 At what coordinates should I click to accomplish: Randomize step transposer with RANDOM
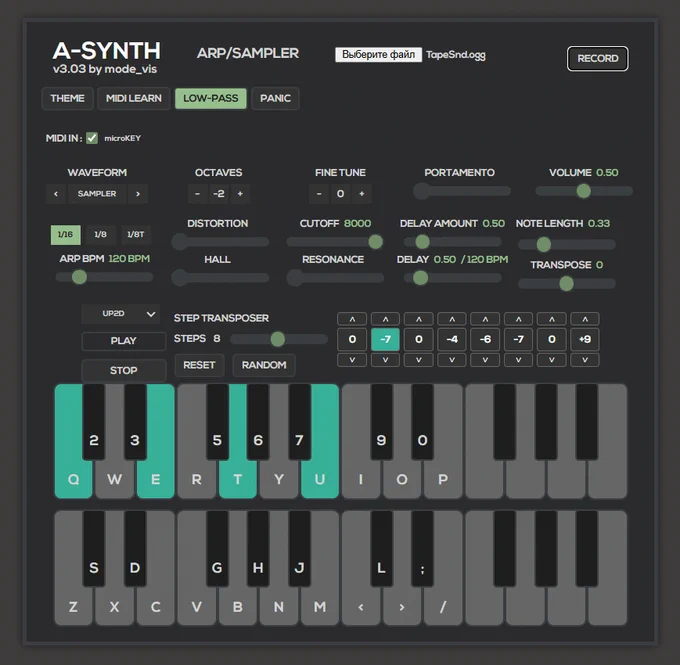coord(264,365)
